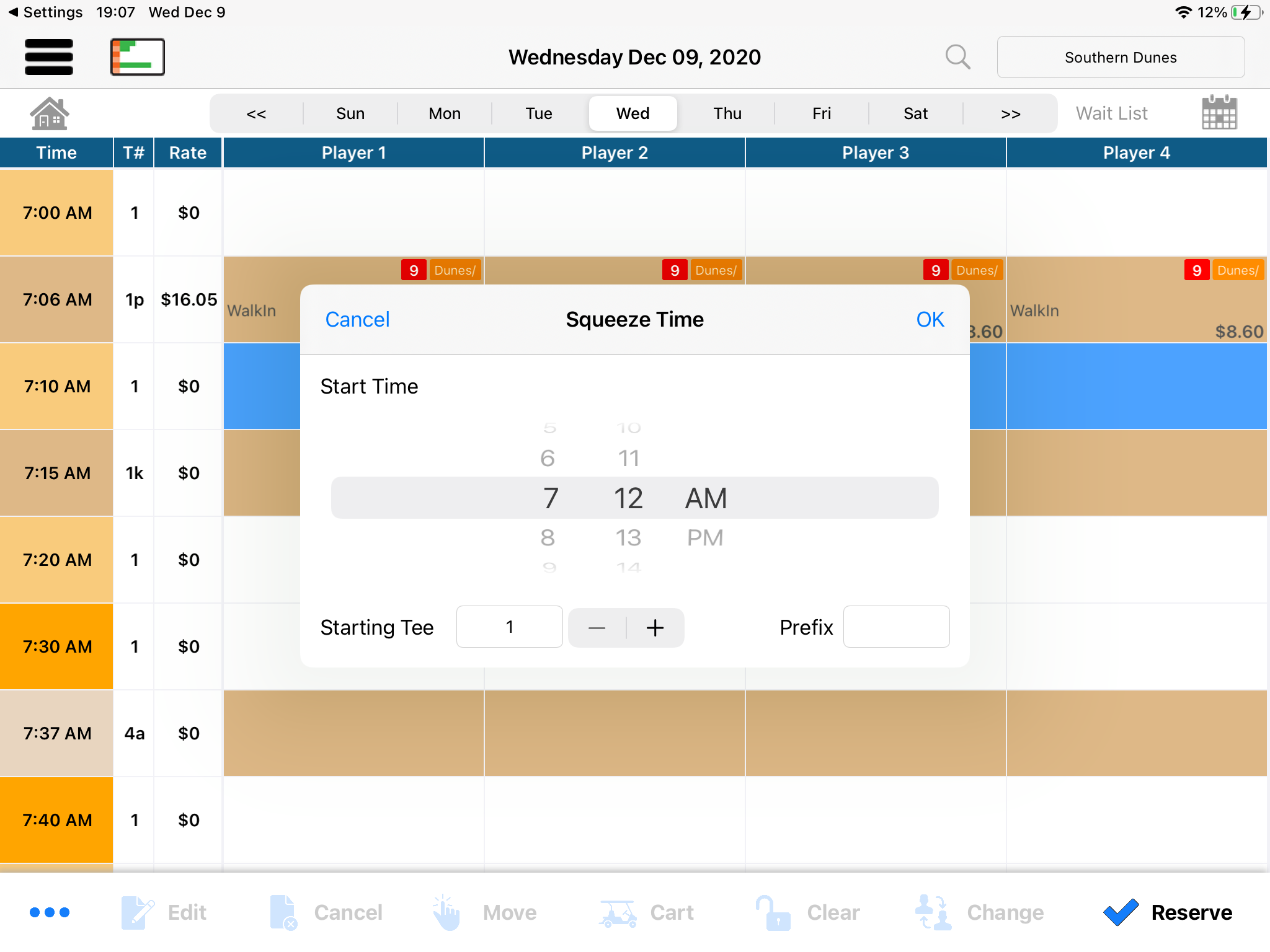Screen dimensions: 1270x952
Task: Click the Edit icon in bottom toolbar
Action: pos(138,912)
